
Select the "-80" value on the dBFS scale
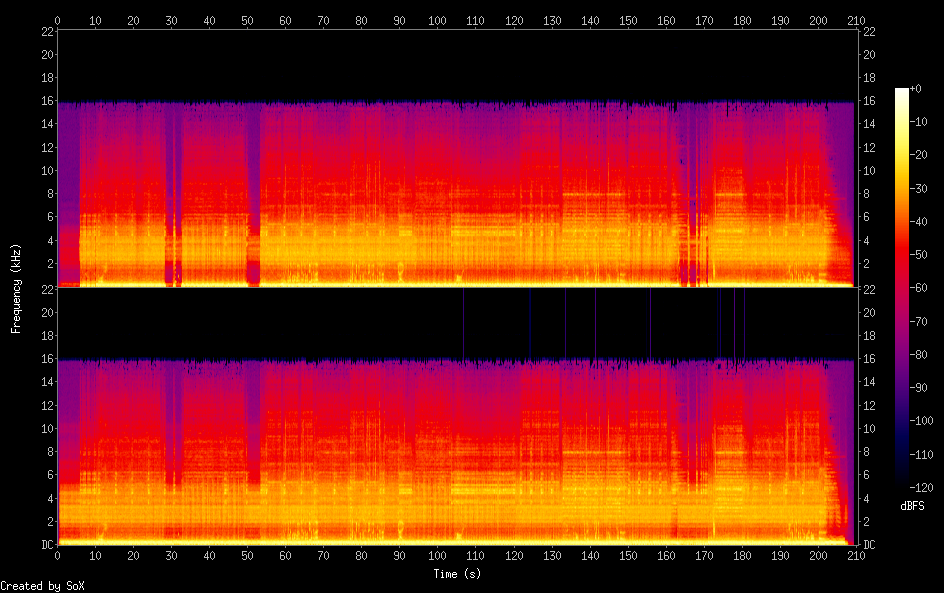click(x=918, y=355)
